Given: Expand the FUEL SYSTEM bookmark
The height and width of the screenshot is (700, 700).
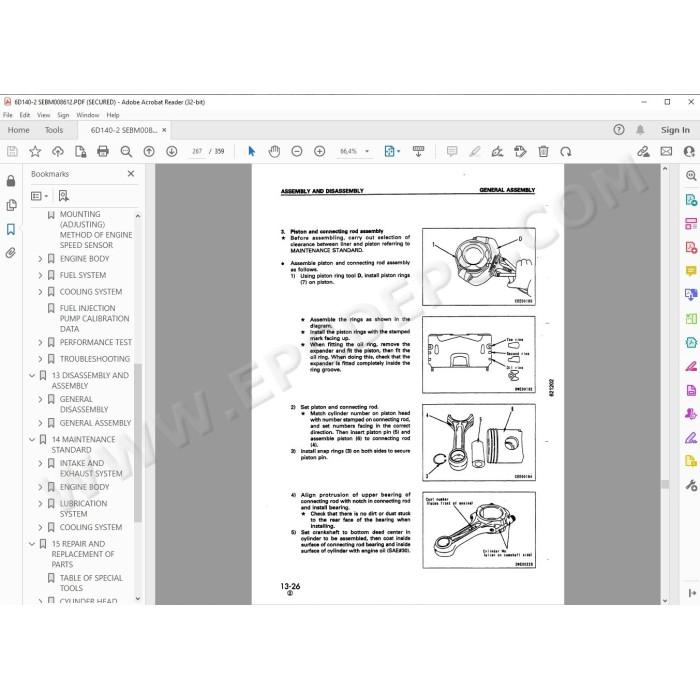Looking at the screenshot, I should [x=40, y=275].
